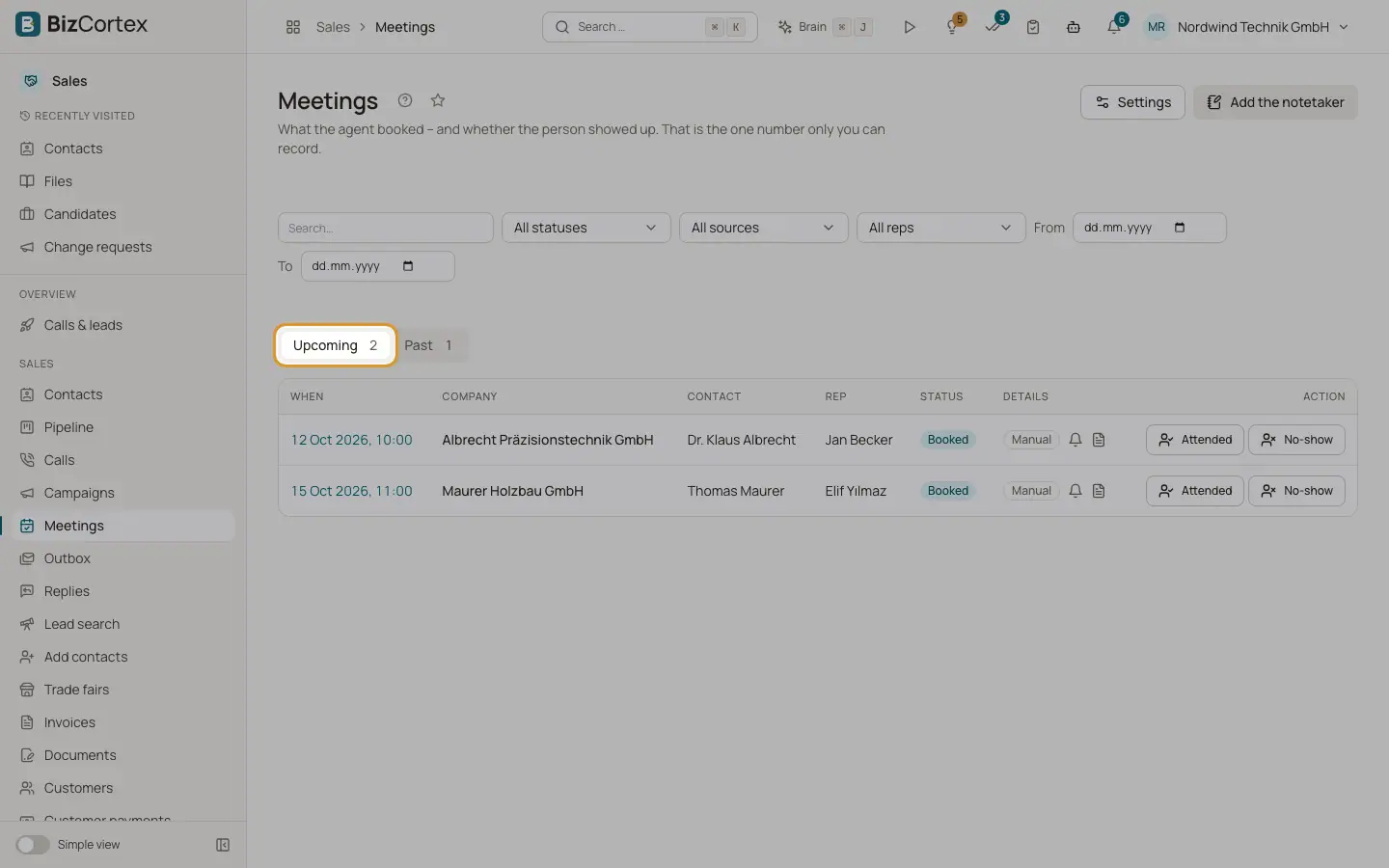Click the Settings button
Viewport: 1389px width, 868px height.
[x=1132, y=102]
